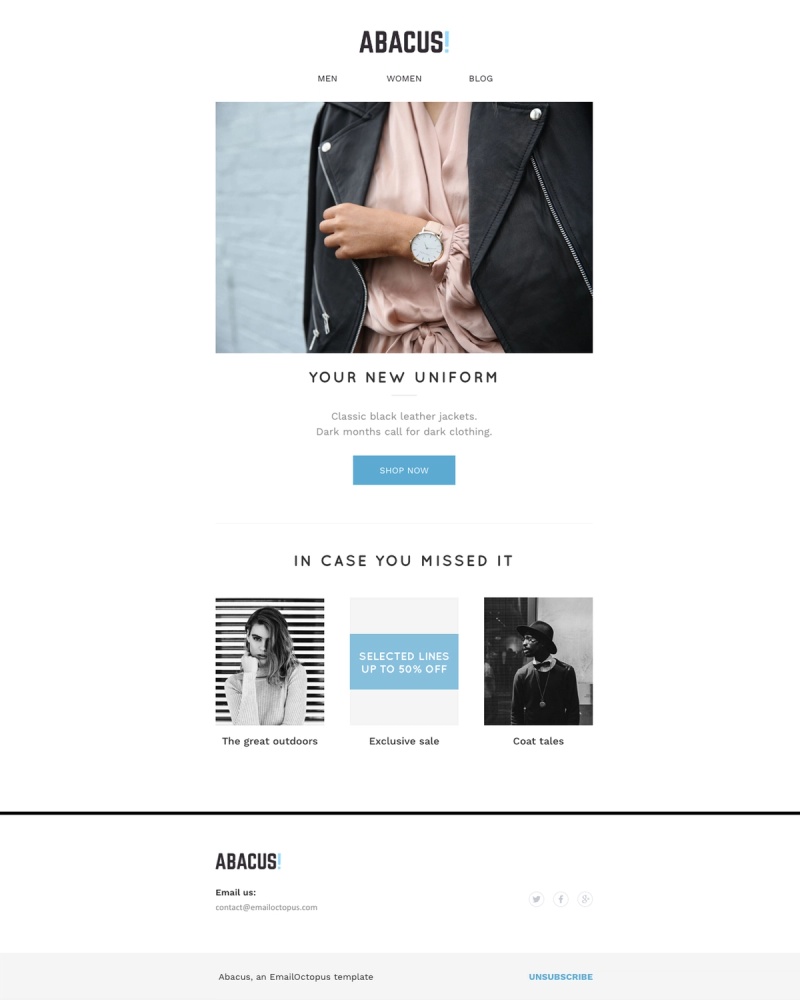Open the striped background woman photo
Viewport: 800px width, 1000px height.
coord(270,661)
